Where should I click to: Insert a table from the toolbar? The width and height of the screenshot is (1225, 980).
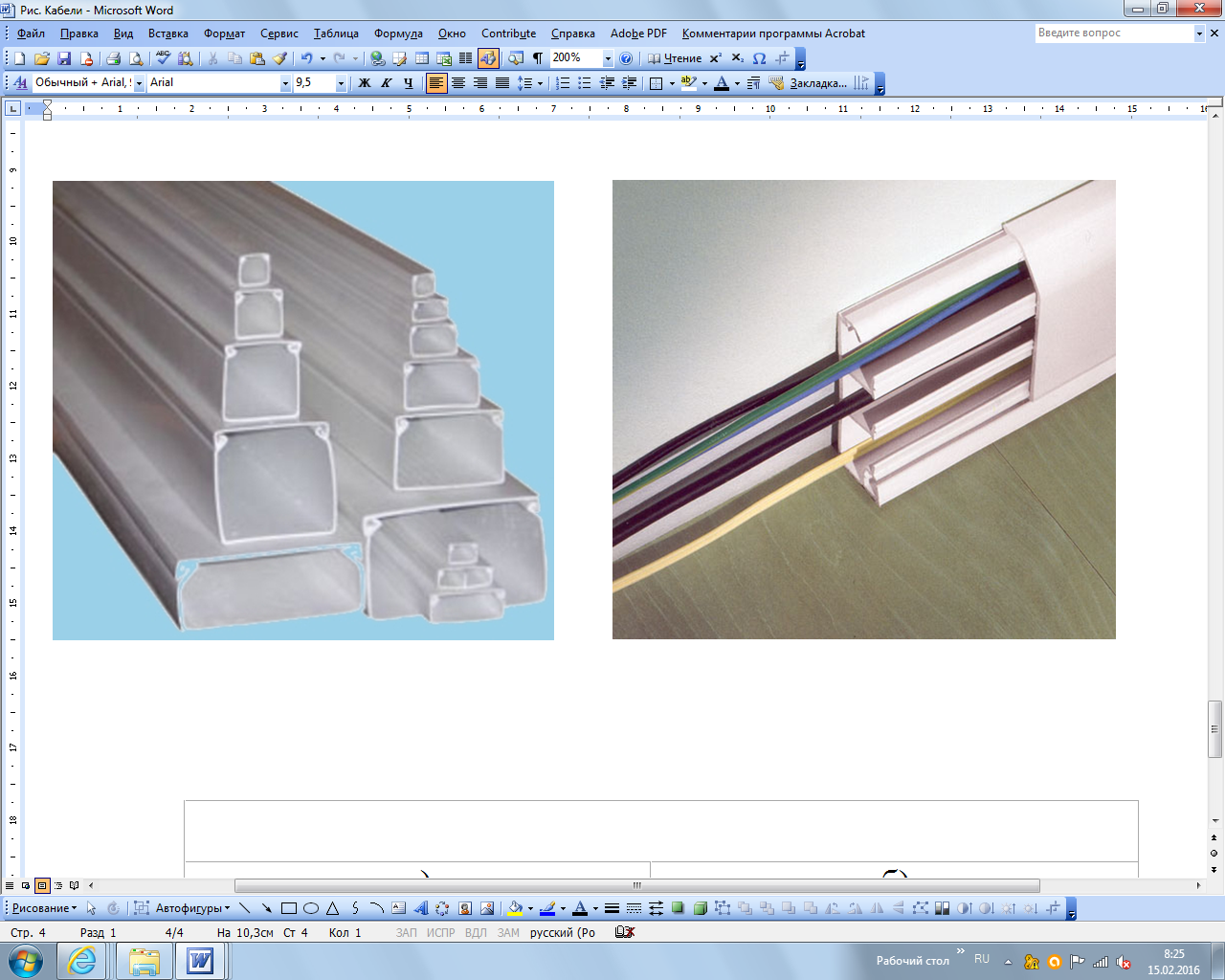[x=421, y=58]
